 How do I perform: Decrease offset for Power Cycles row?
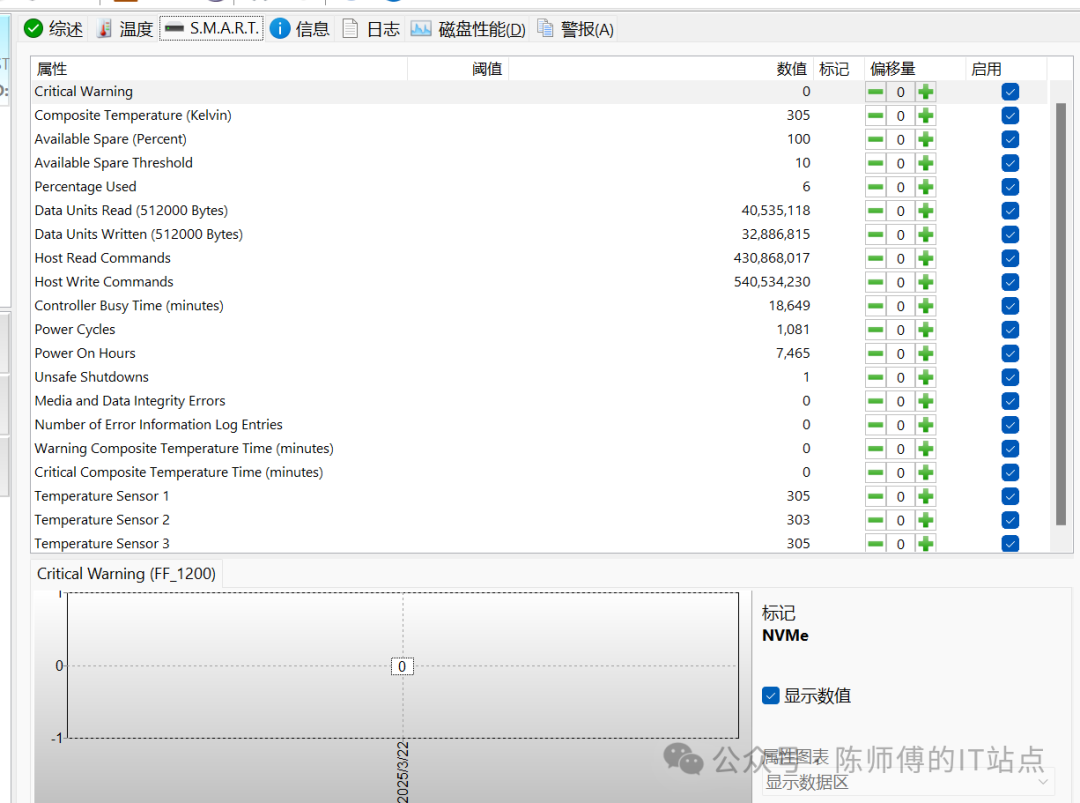(875, 330)
